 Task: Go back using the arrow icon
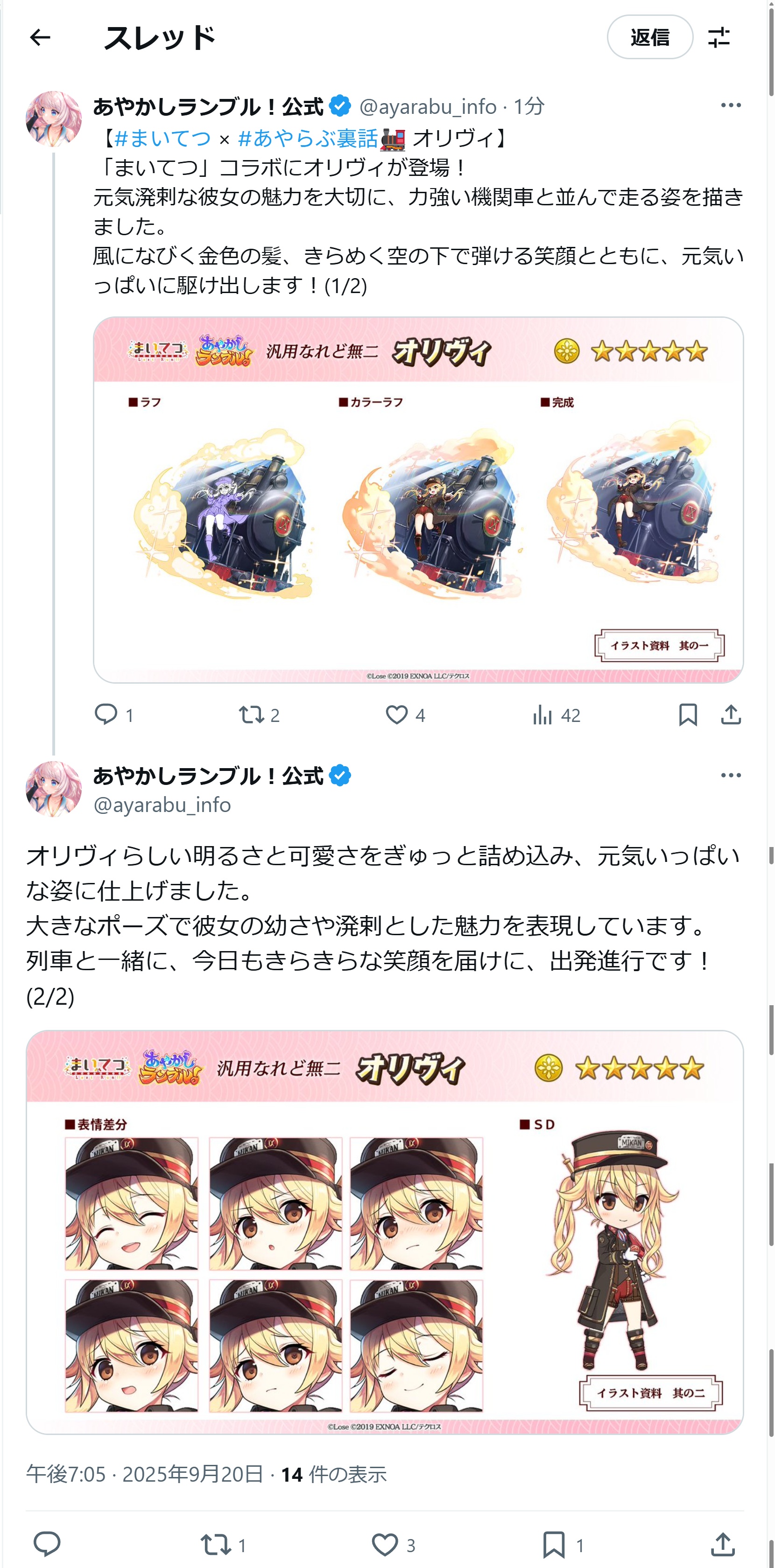point(40,38)
